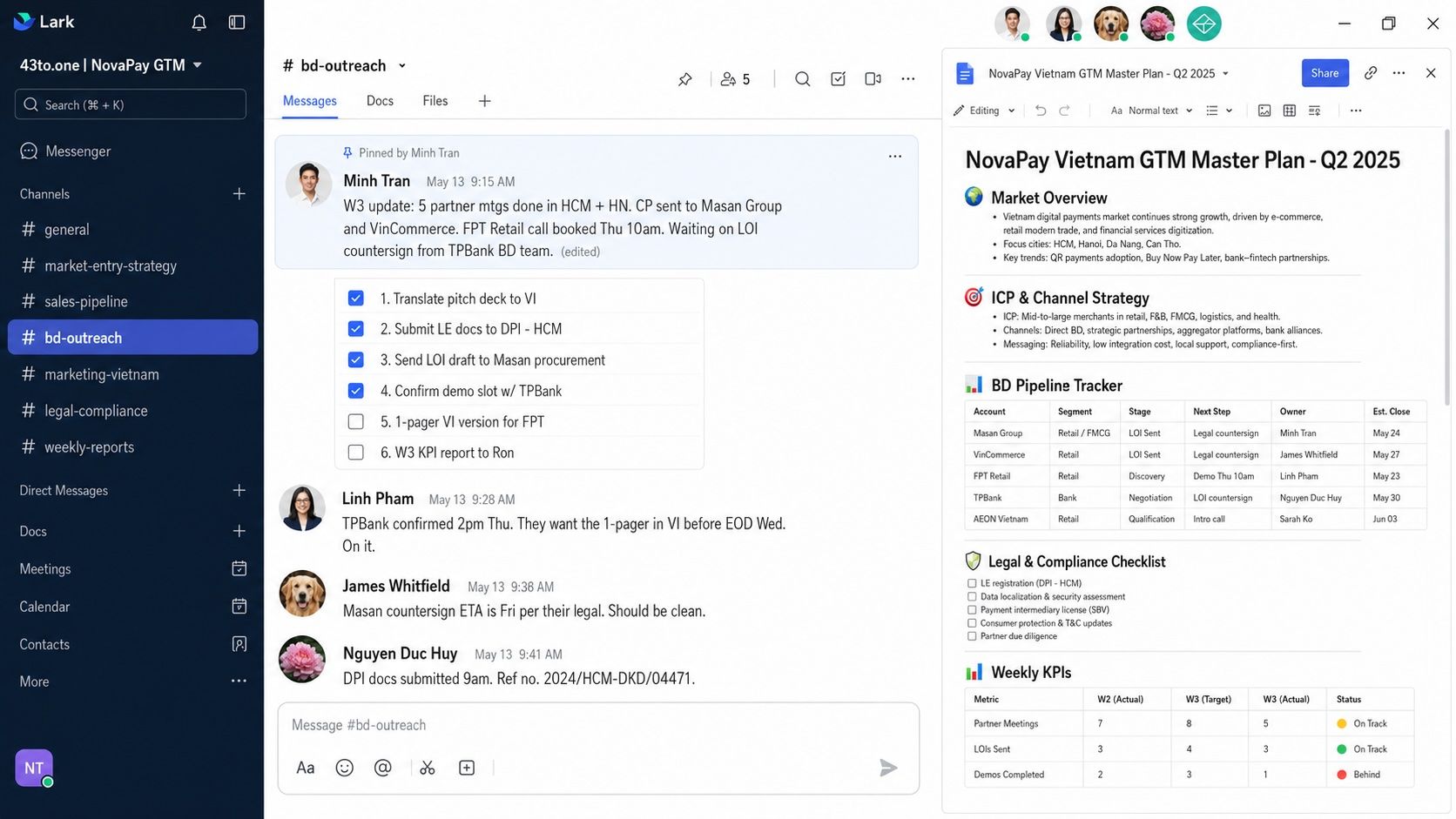This screenshot has width=1456, height=819.
Task: Search within the bd-outreach channel
Action: point(803,79)
